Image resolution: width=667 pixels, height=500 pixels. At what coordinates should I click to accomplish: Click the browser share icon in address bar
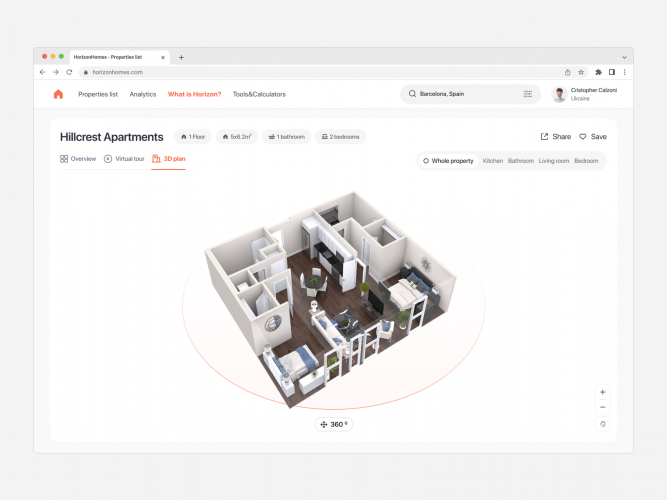567,72
